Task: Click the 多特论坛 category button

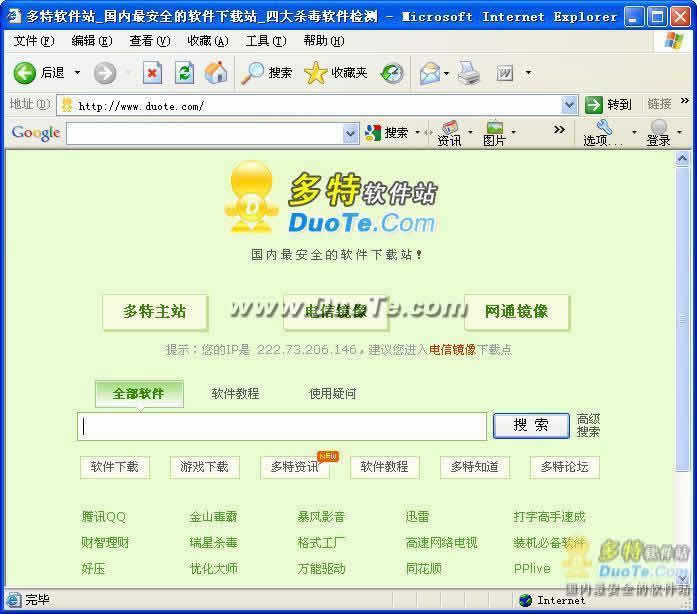Action: click(x=565, y=467)
